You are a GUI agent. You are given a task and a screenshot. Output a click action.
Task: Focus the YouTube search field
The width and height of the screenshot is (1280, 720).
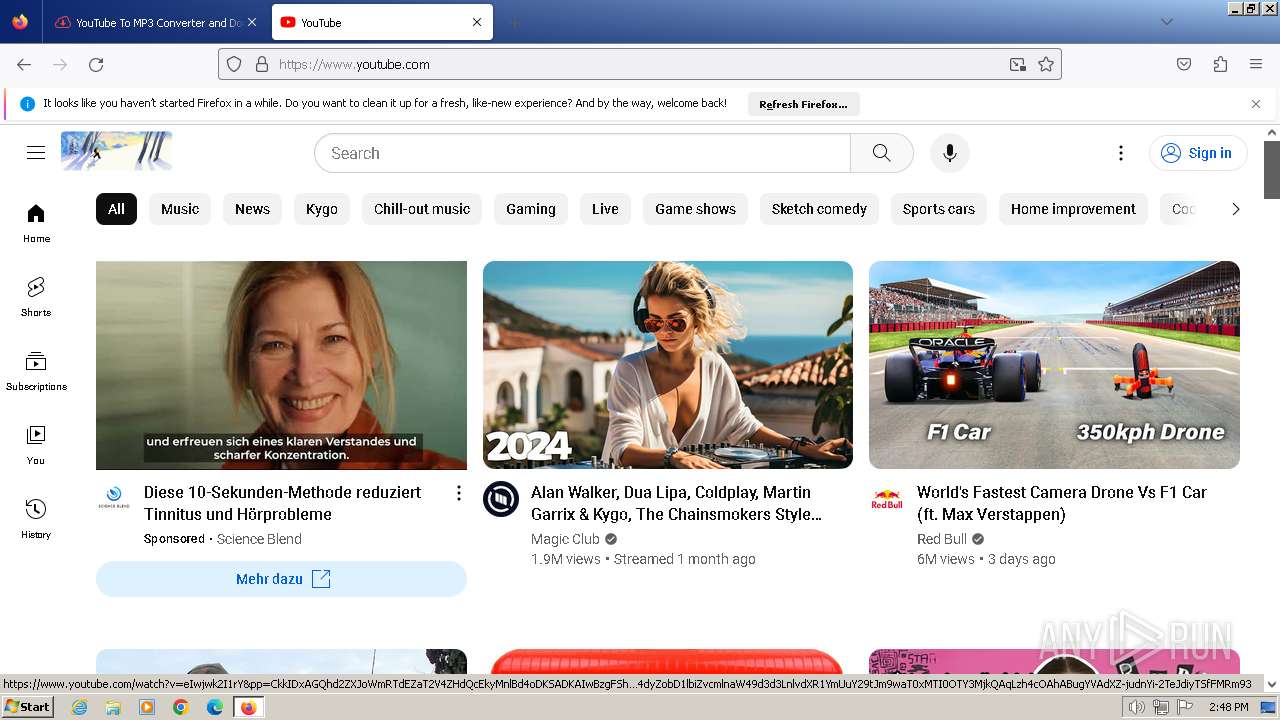pos(582,153)
